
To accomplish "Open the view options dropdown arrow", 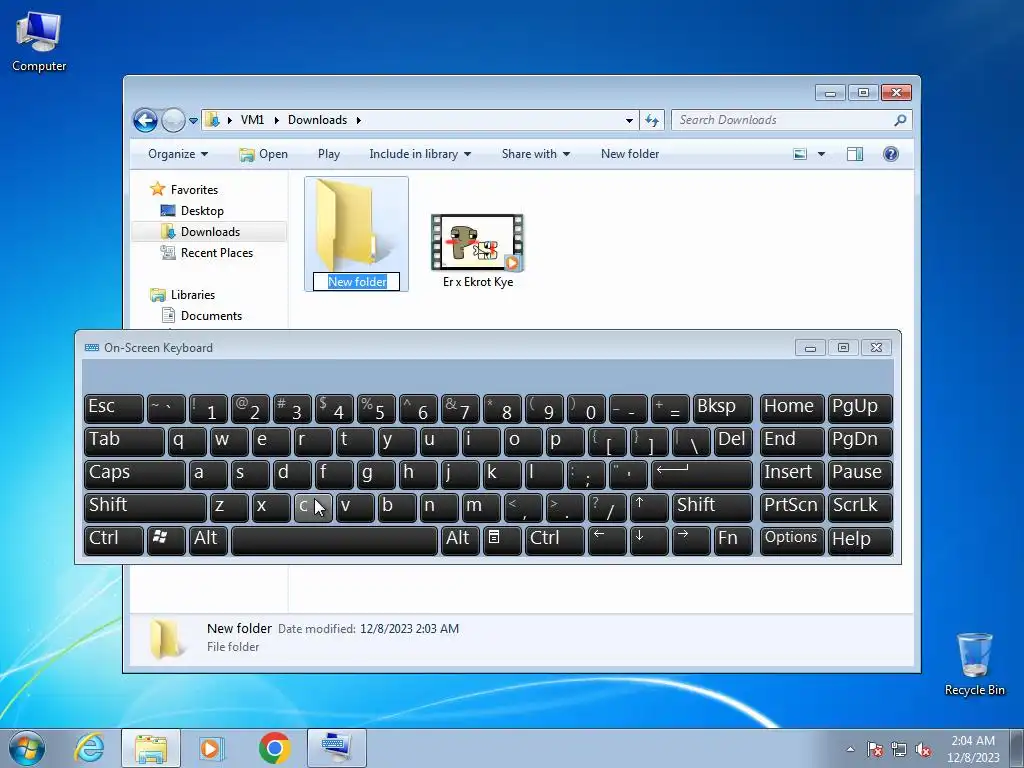I will click(x=821, y=154).
